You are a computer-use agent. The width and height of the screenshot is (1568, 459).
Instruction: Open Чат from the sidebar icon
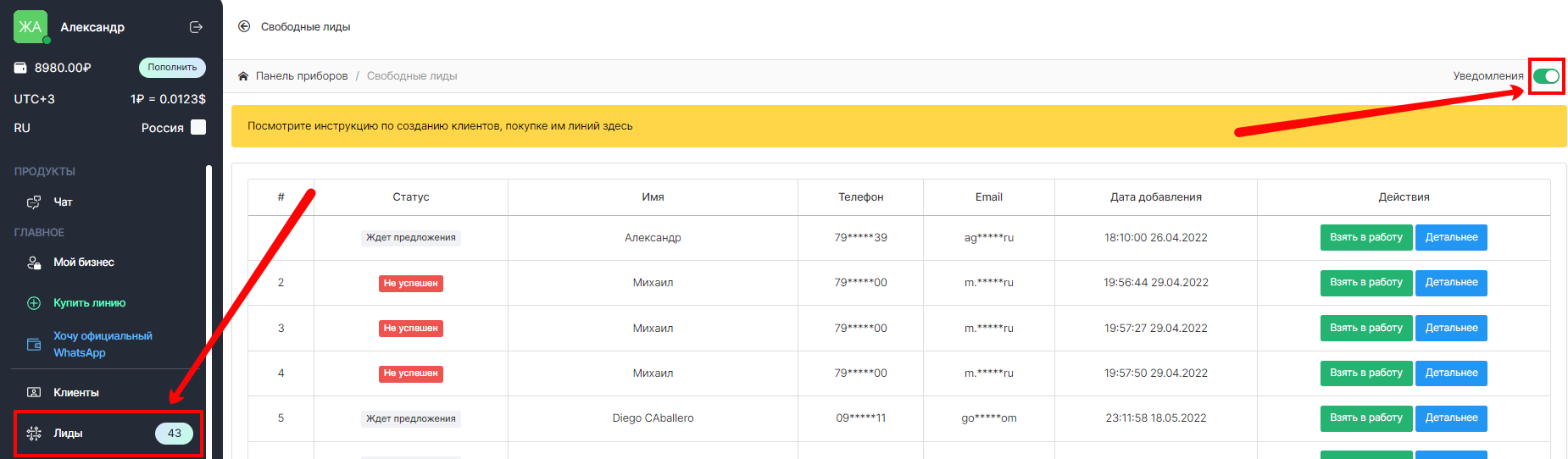[34, 202]
